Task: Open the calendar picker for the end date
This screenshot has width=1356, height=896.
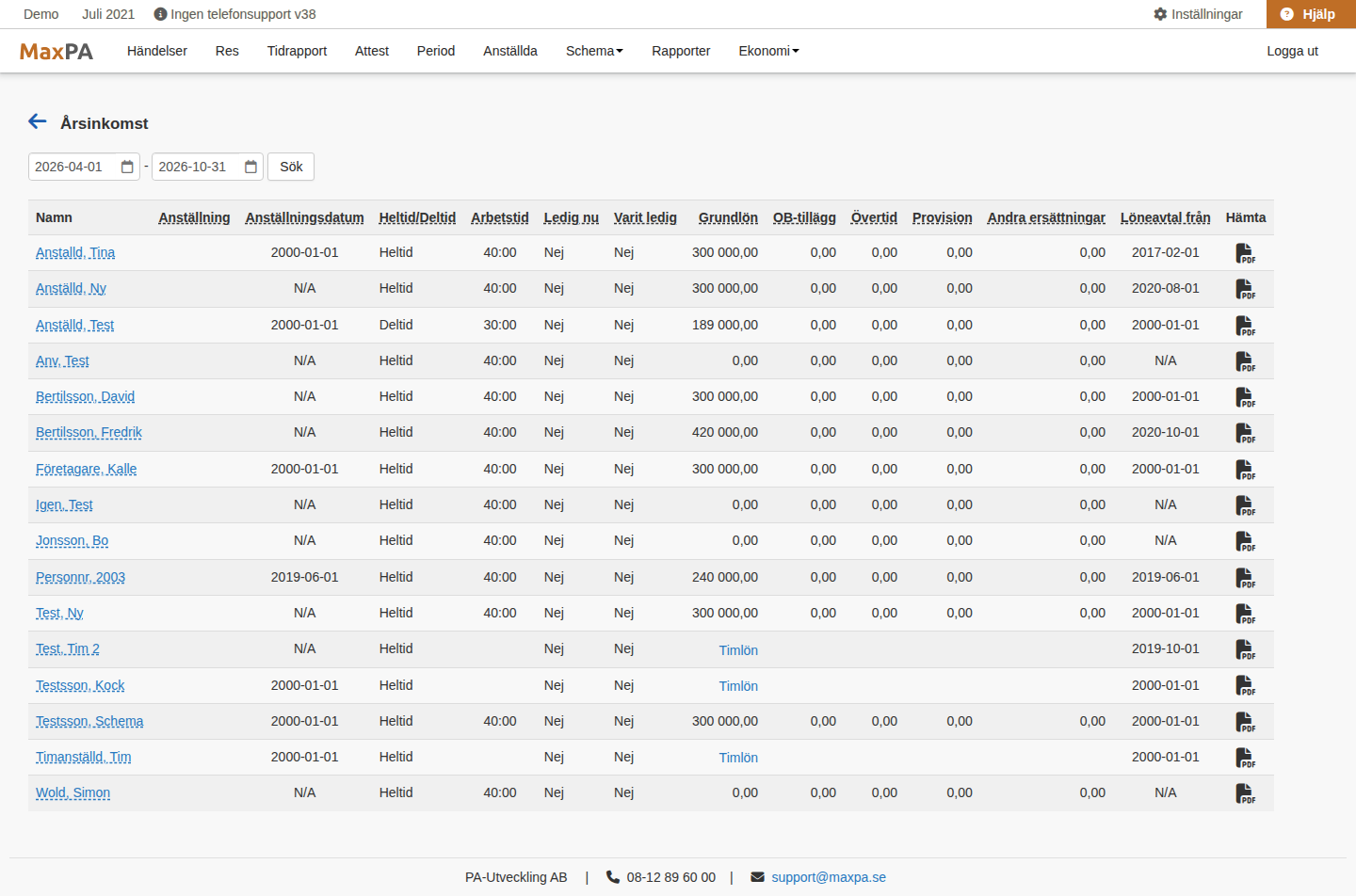Action: [250, 167]
